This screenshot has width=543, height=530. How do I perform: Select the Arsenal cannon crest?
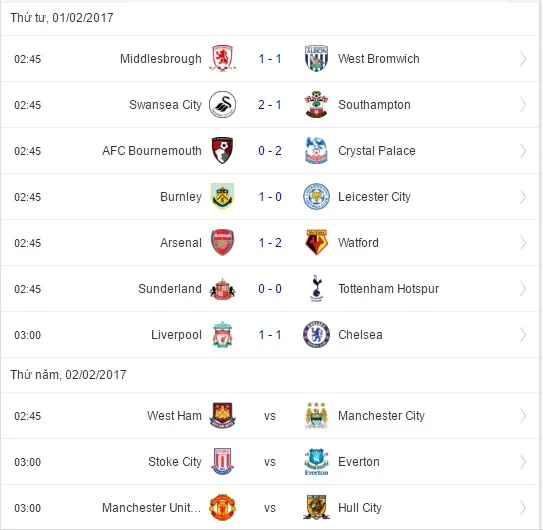(x=222, y=242)
